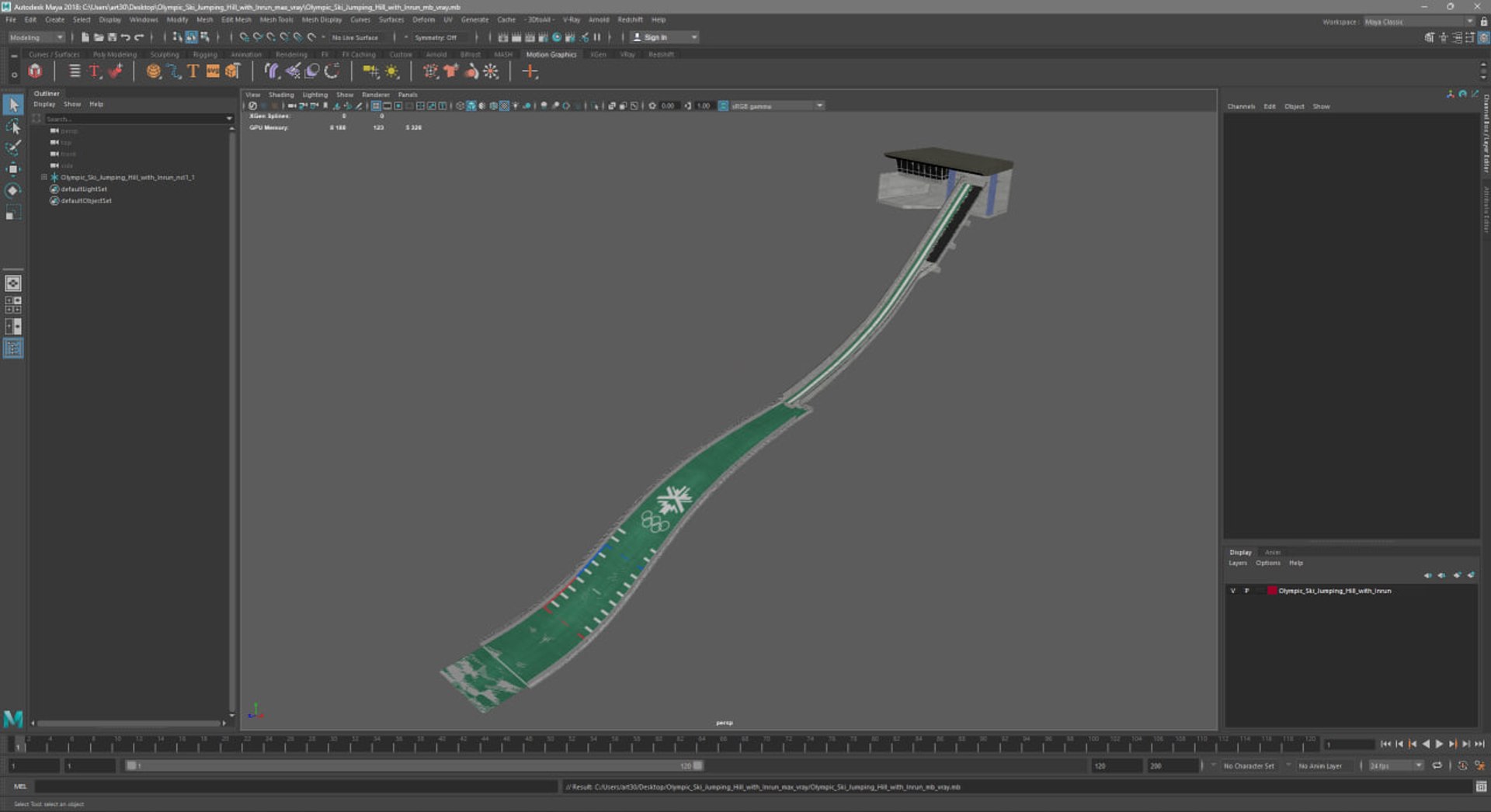Open a scene with the folder icon
This screenshot has height=812, width=1491.
point(98,37)
